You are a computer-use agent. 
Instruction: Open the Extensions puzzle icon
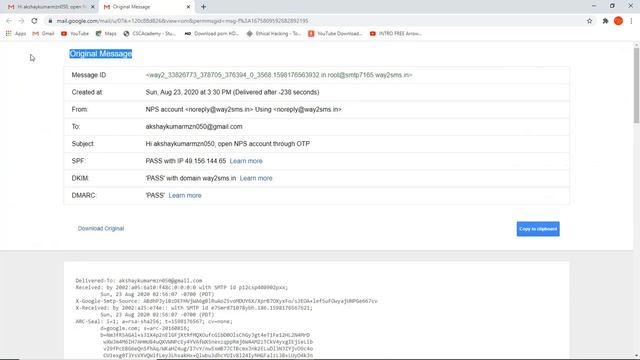pos(605,21)
